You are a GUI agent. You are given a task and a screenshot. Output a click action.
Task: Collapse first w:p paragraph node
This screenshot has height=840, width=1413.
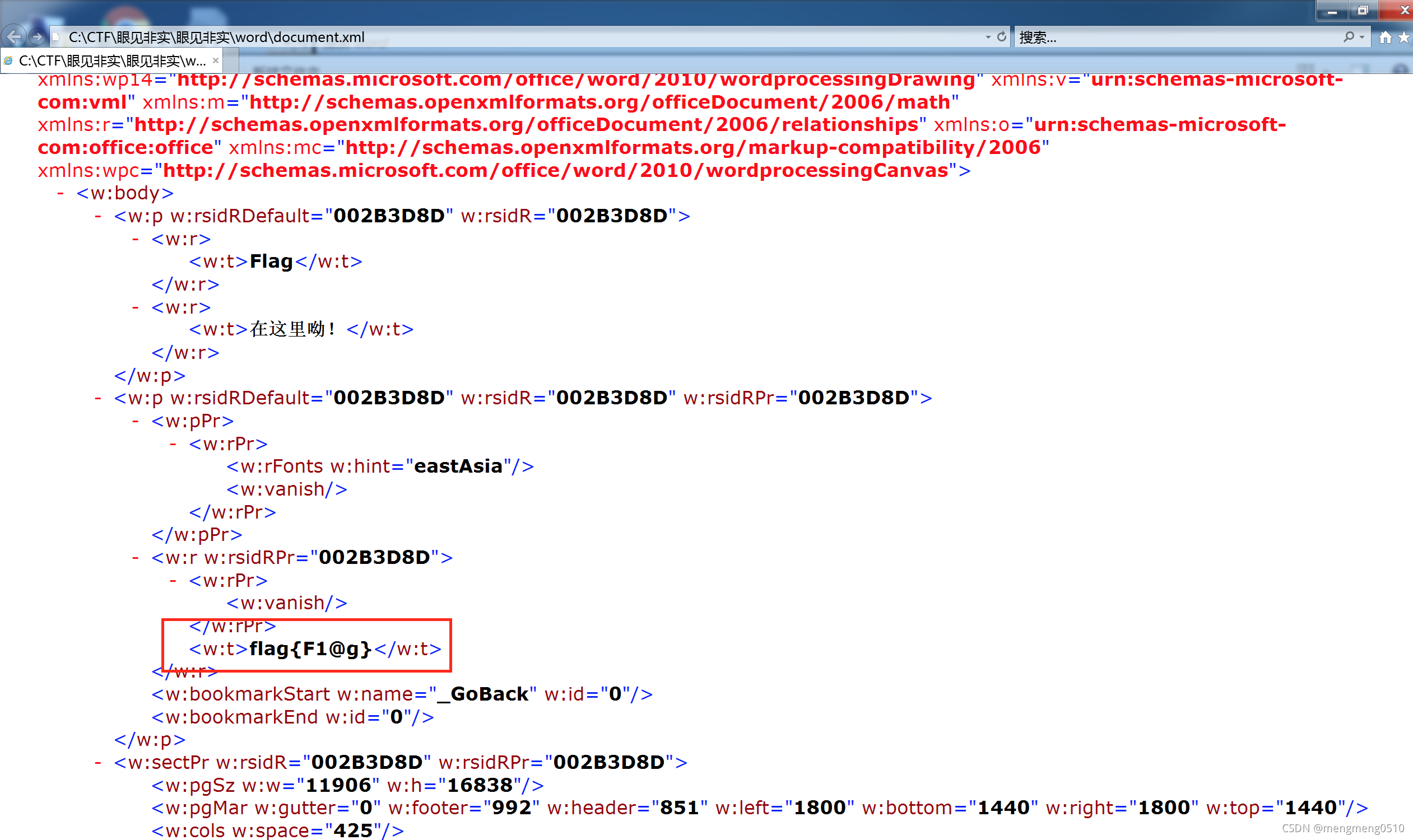(x=98, y=216)
